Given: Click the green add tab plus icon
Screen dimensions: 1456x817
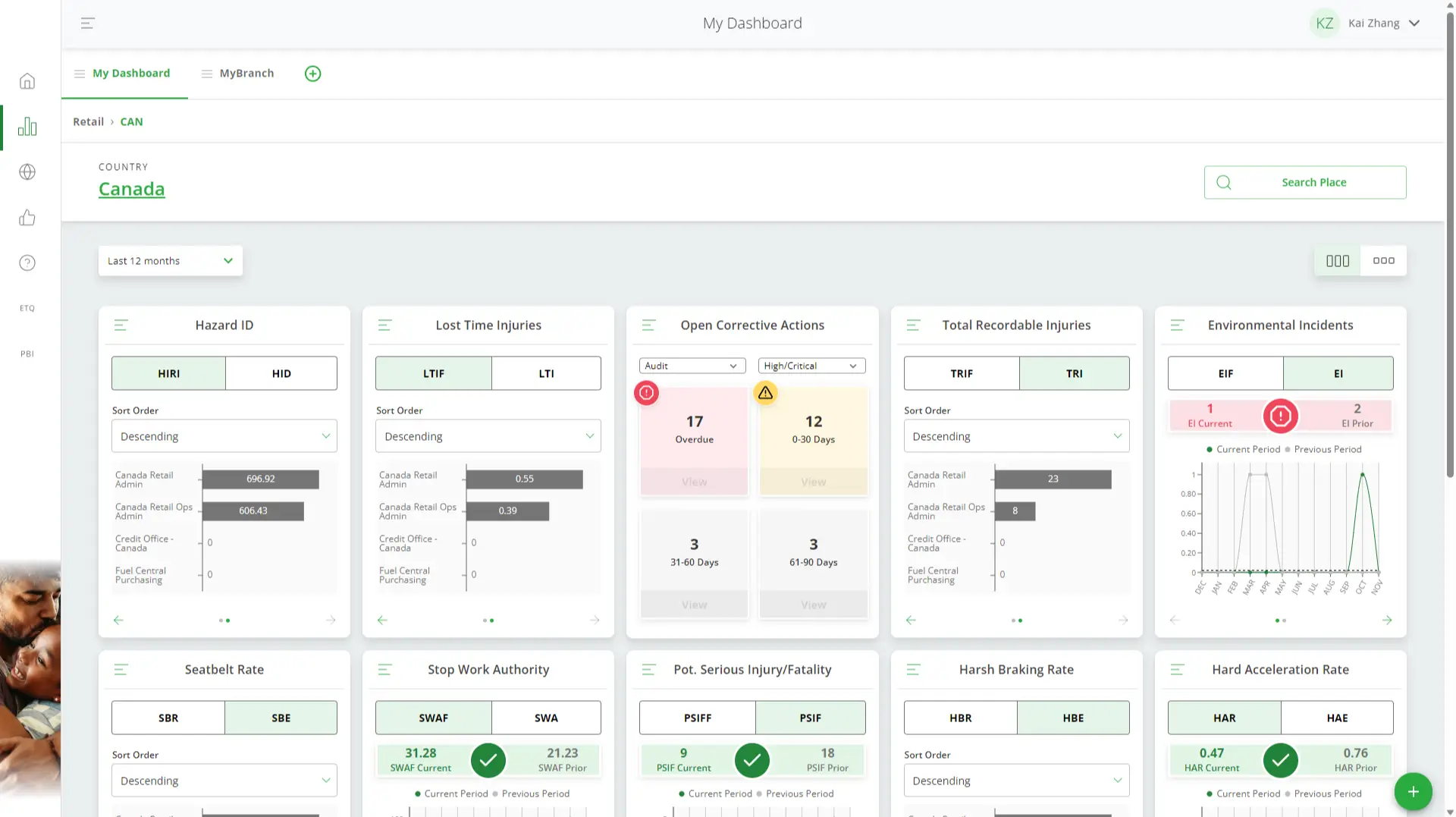Looking at the screenshot, I should (x=312, y=74).
